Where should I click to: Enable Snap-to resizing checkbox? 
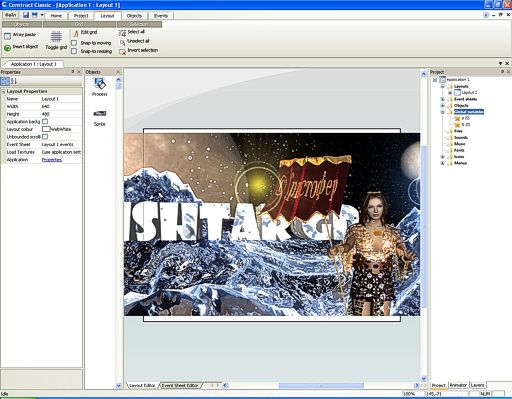tap(74, 51)
